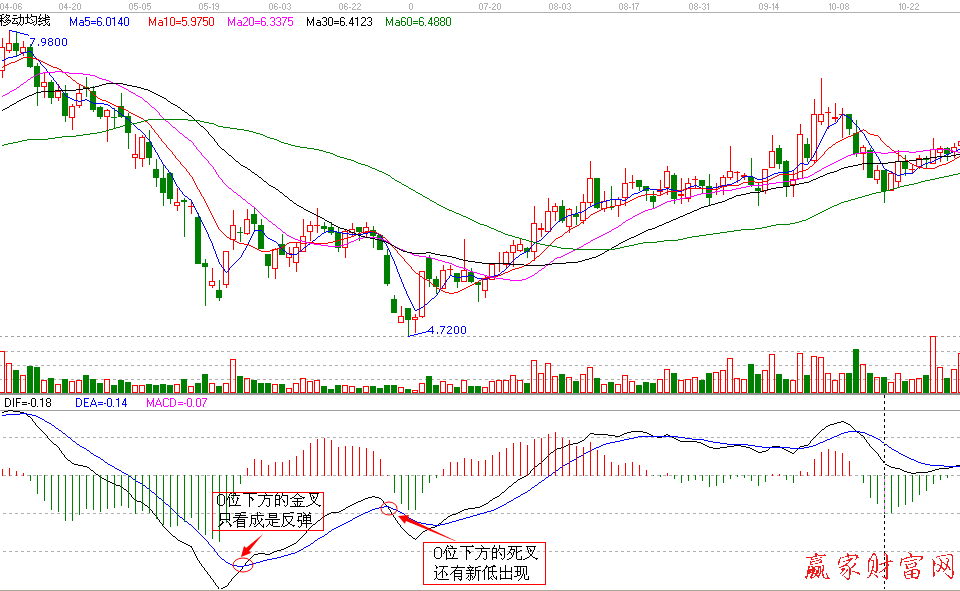Select the 10-08 date on the time axis
This screenshot has height=591, width=960.
pos(837,6)
